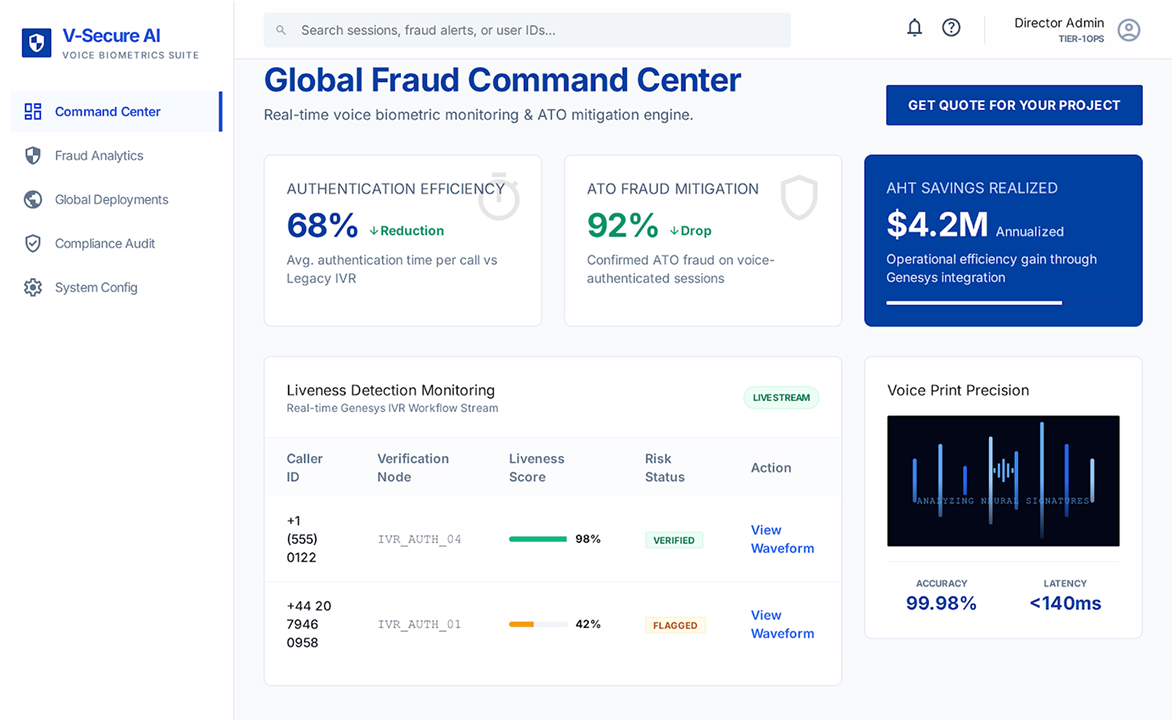The width and height of the screenshot is (1172, 720).
Task: Click Director Admin user name
Action: [x=1058, y=23]
